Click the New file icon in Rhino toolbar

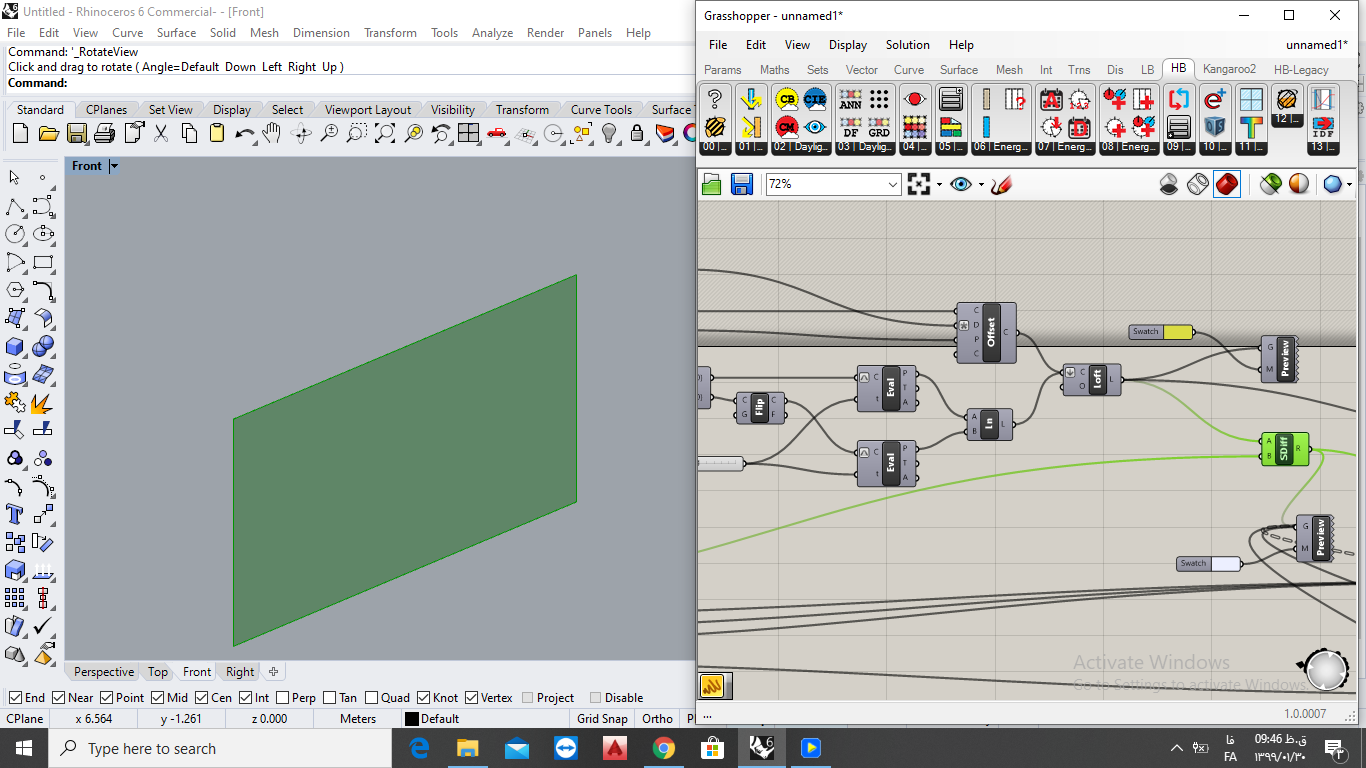[x=20, y=133]
